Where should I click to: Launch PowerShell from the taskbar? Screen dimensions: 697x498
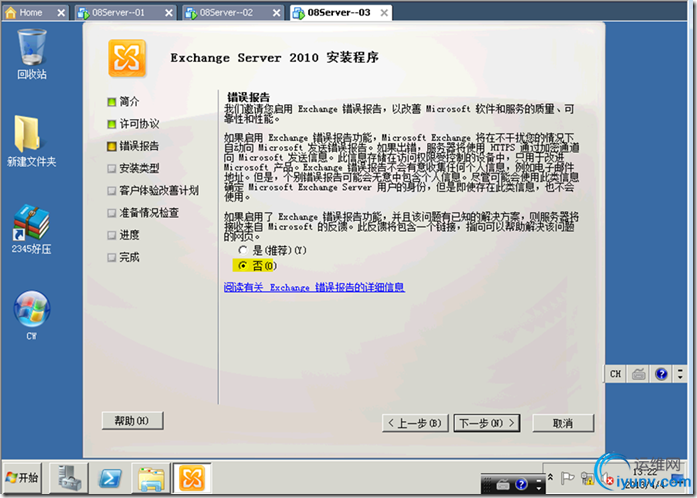(x=110, y=478)
